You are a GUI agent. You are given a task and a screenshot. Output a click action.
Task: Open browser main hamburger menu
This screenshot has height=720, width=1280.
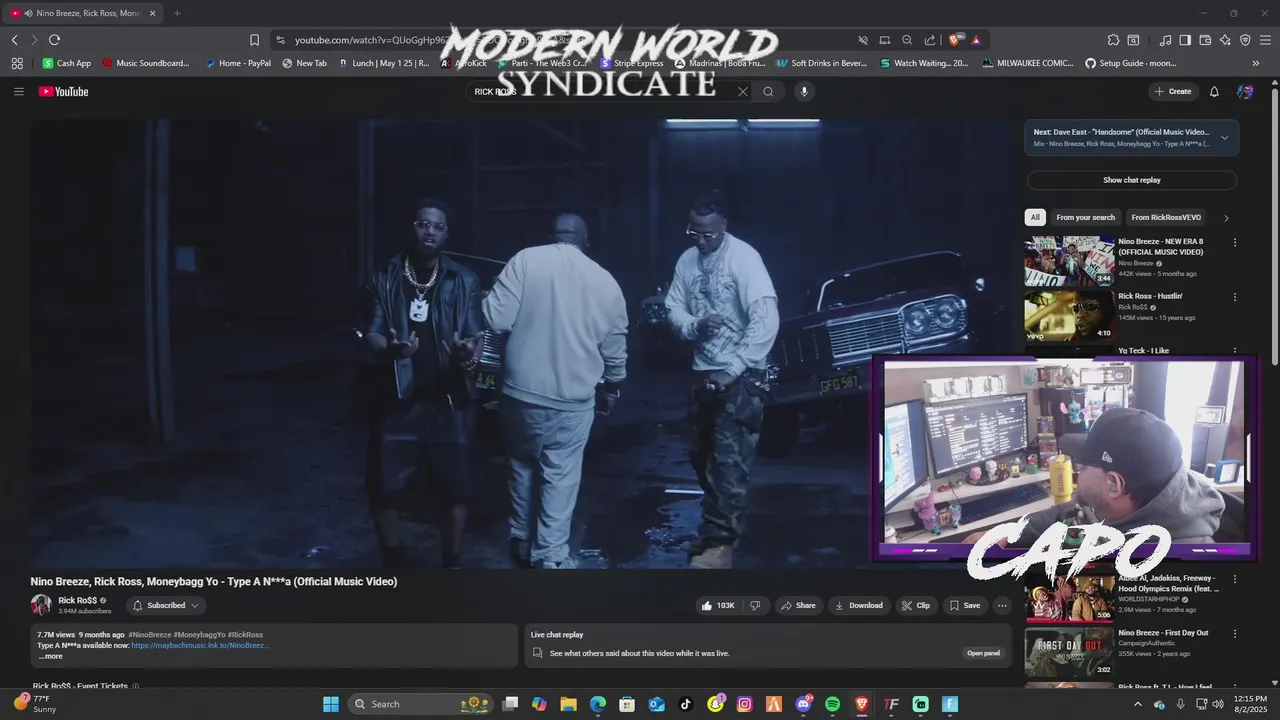1265,40
